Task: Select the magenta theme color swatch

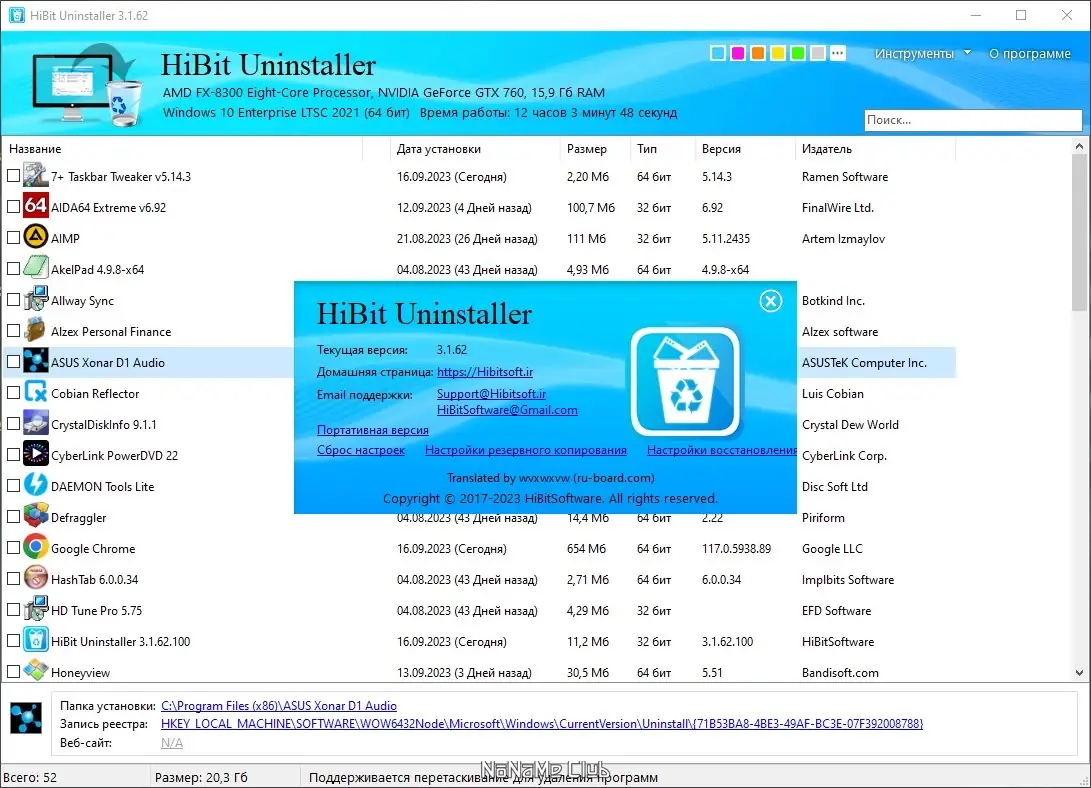Action: (x=738, y=53)
